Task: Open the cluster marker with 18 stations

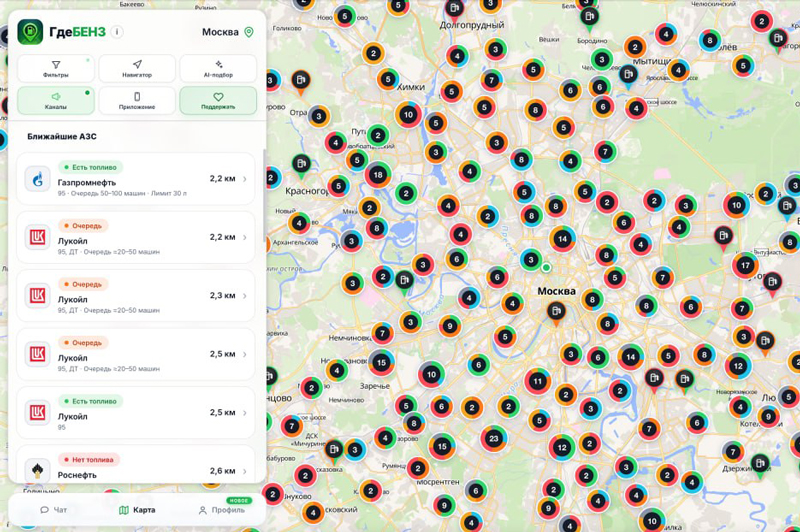Action: (378, 175)
